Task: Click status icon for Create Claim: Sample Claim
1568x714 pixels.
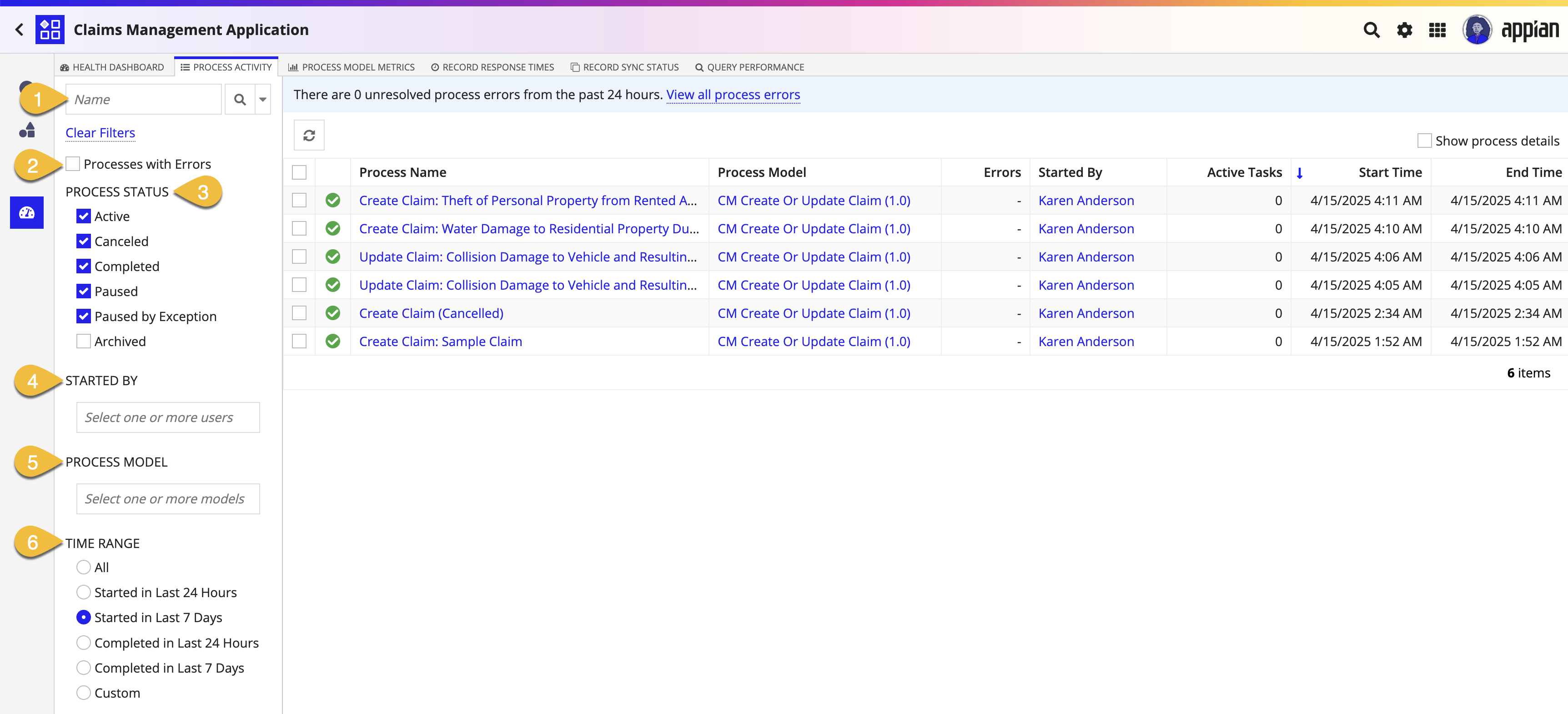Action: [333, 342]
